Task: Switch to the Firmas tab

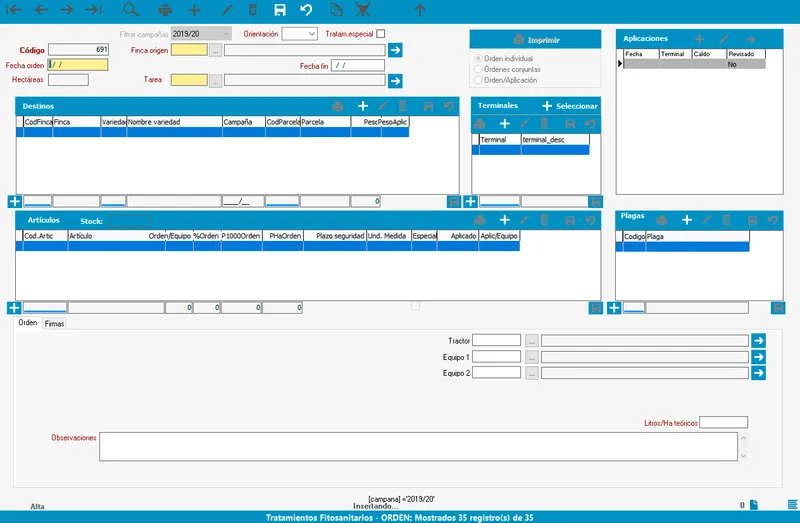Action: click(x=54, y=323)
